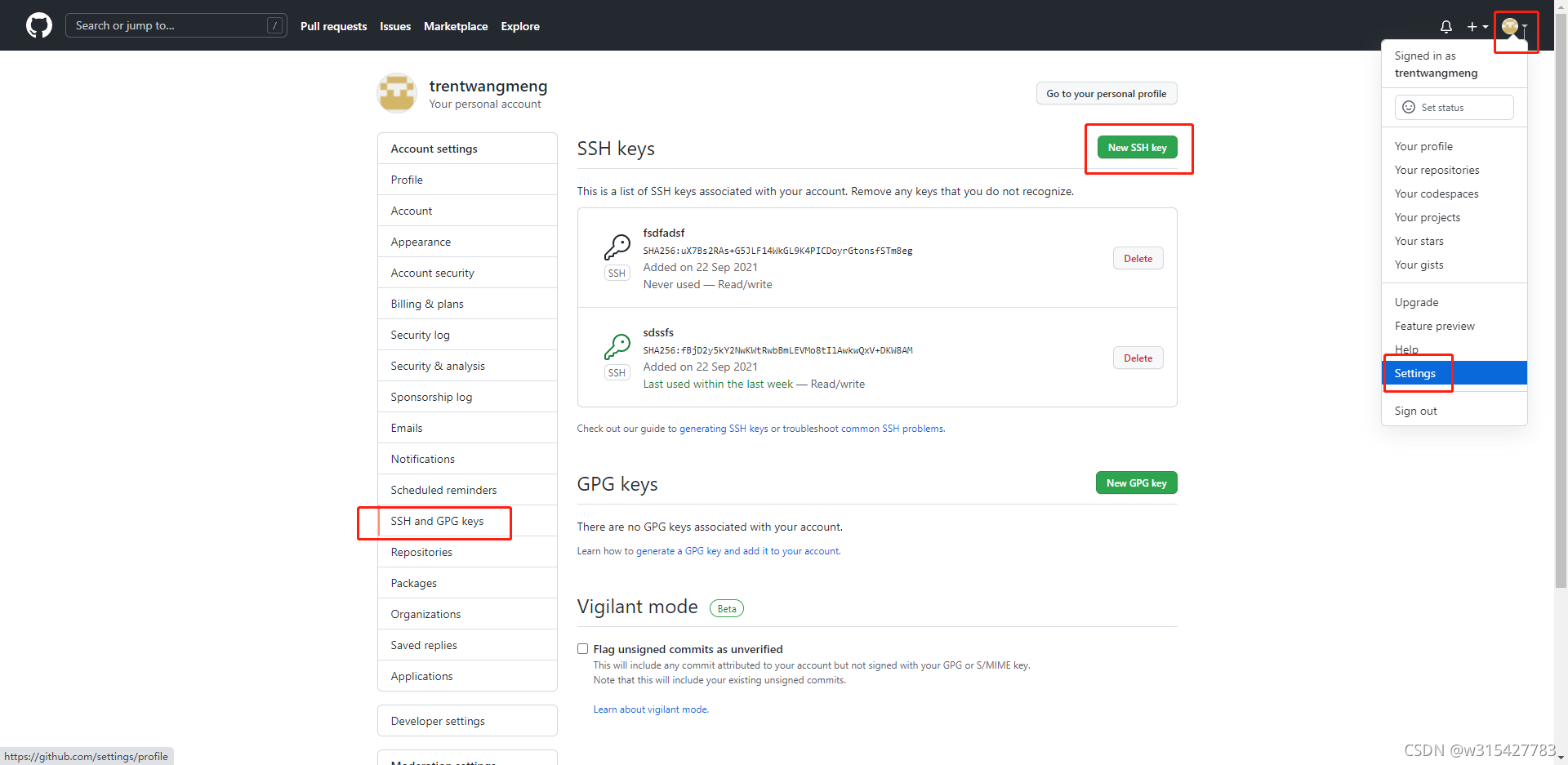
Task: Open Learn about vigilant mode link
Action: coord(651,709)
